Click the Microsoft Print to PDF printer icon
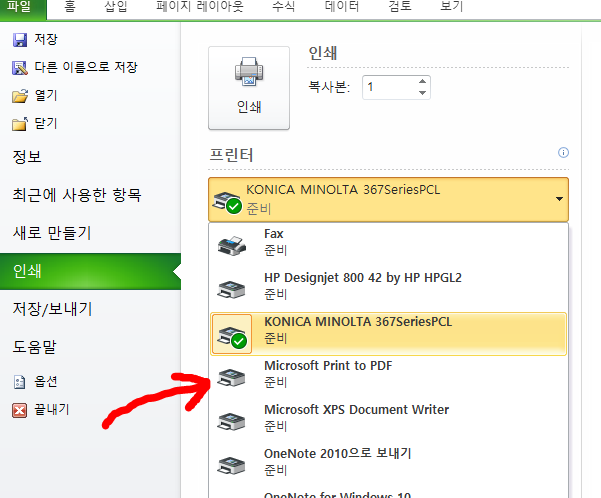Image resolution: width=601 pixels, height=498 pixels. pyautogui.click(x=231, y=377)
